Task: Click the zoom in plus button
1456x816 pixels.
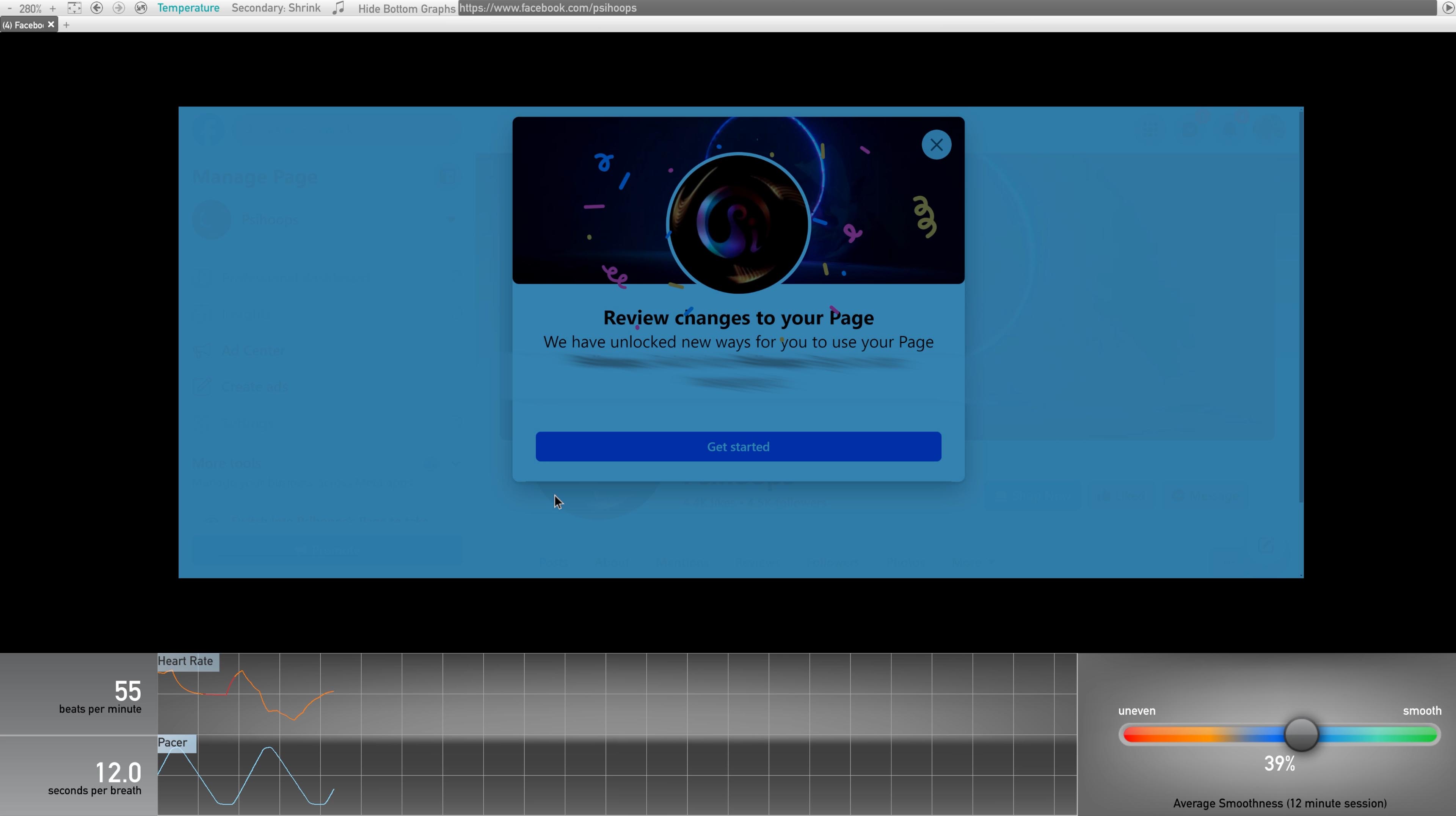Action: tap(53, 8)
